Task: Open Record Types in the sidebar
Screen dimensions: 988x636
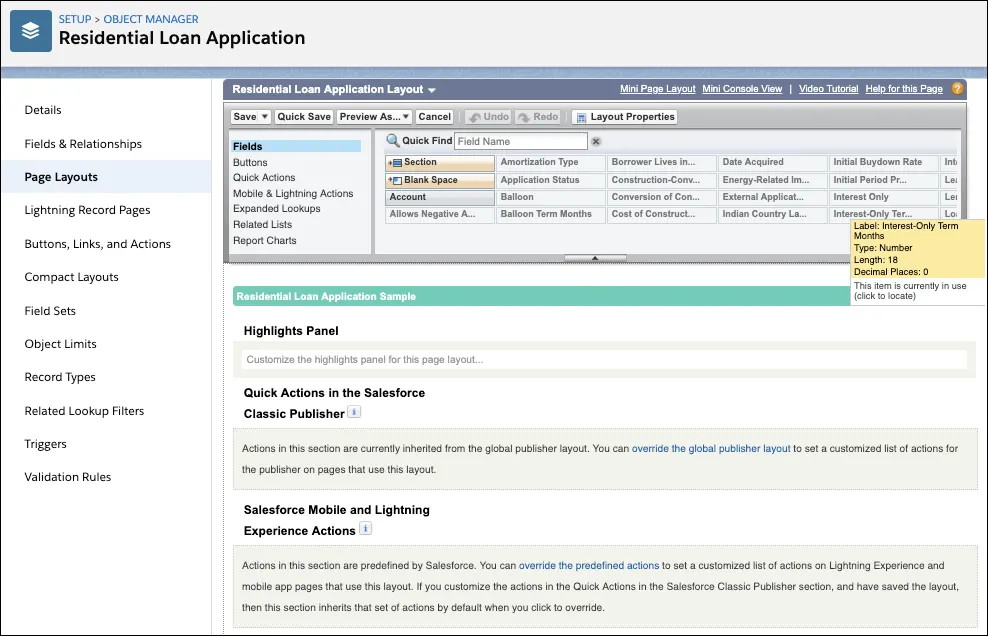Action: click(60, 377)
